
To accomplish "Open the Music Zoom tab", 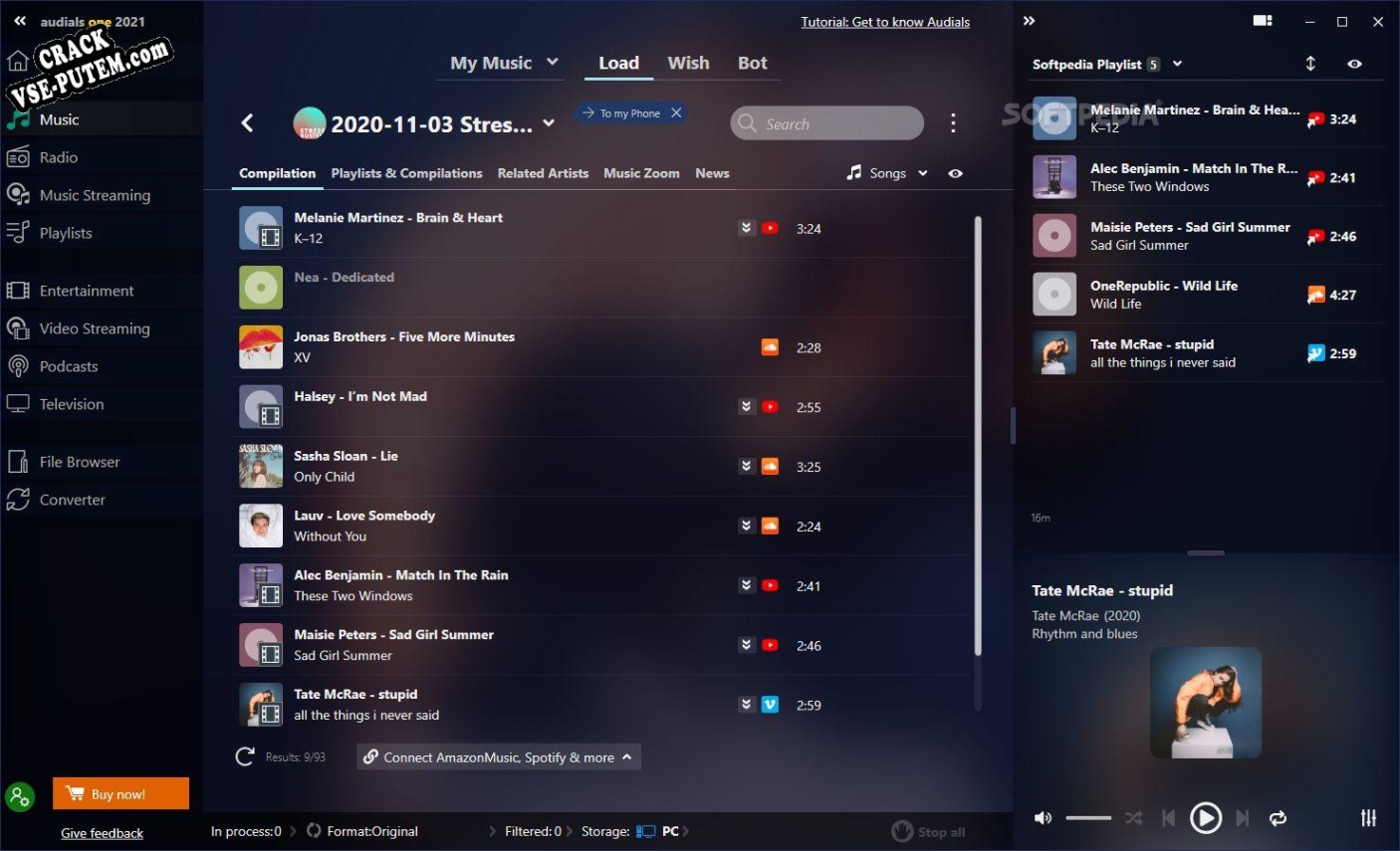I will (x=641, y=173).
